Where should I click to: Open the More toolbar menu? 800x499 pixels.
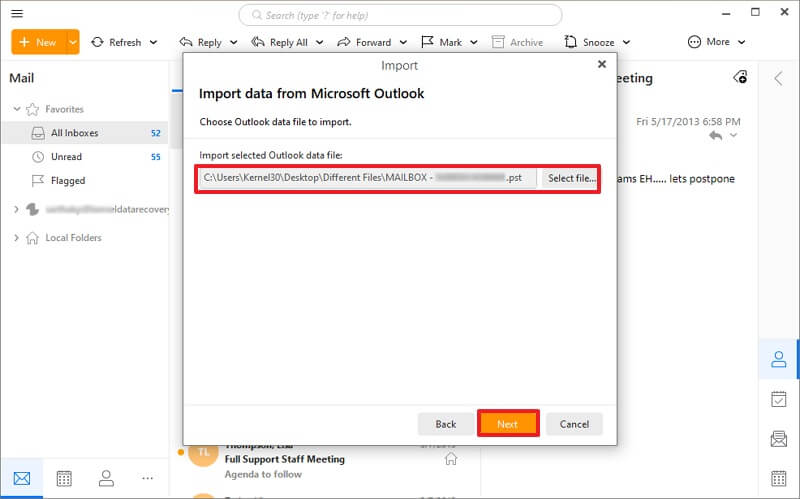(x=716, y=42)
